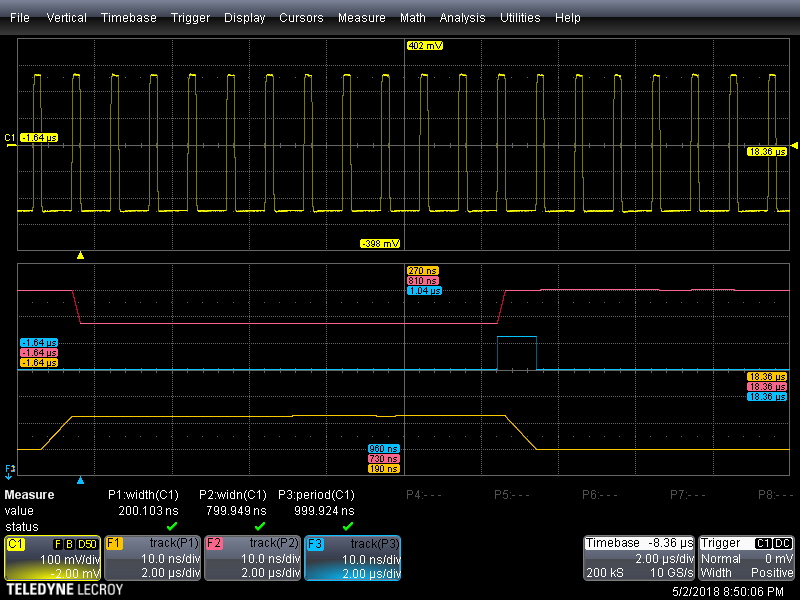This screenshot has width=800, height=600.
Task: Expand the Math menu
Action: [412, 18]
